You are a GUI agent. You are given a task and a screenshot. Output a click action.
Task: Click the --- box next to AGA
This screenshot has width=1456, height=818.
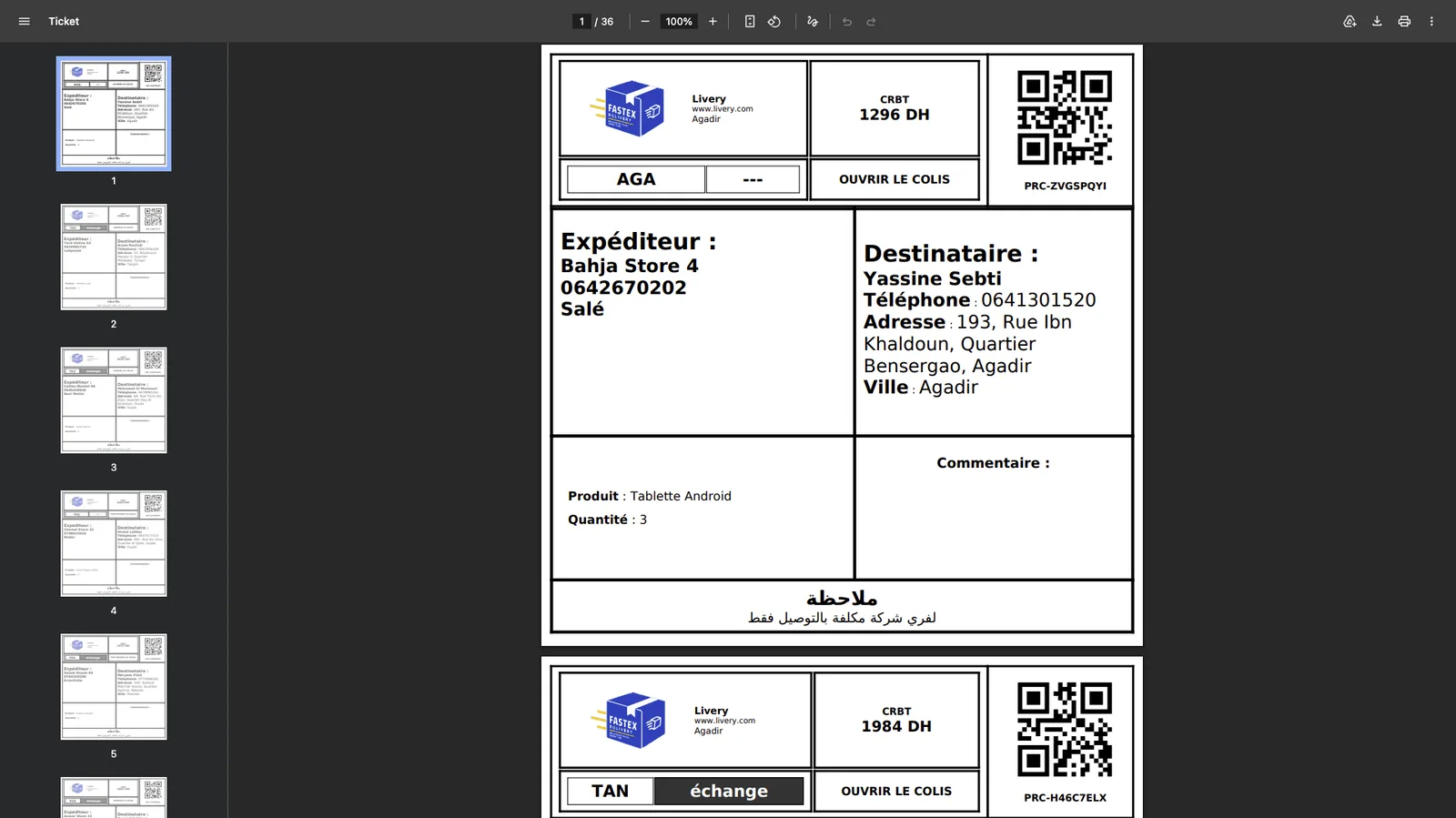[753, 179]
